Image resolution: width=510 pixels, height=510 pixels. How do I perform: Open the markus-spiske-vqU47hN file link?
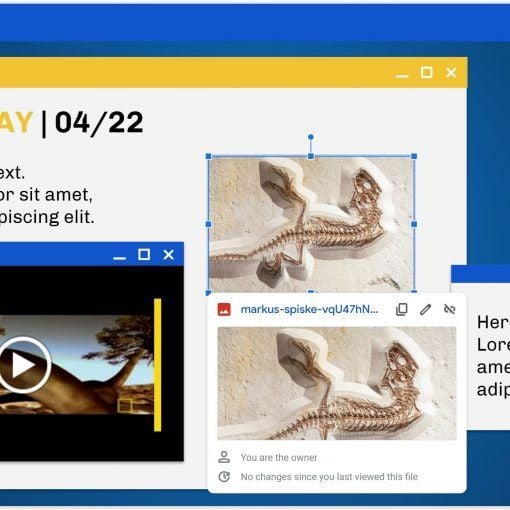click(x=309, y=309)
